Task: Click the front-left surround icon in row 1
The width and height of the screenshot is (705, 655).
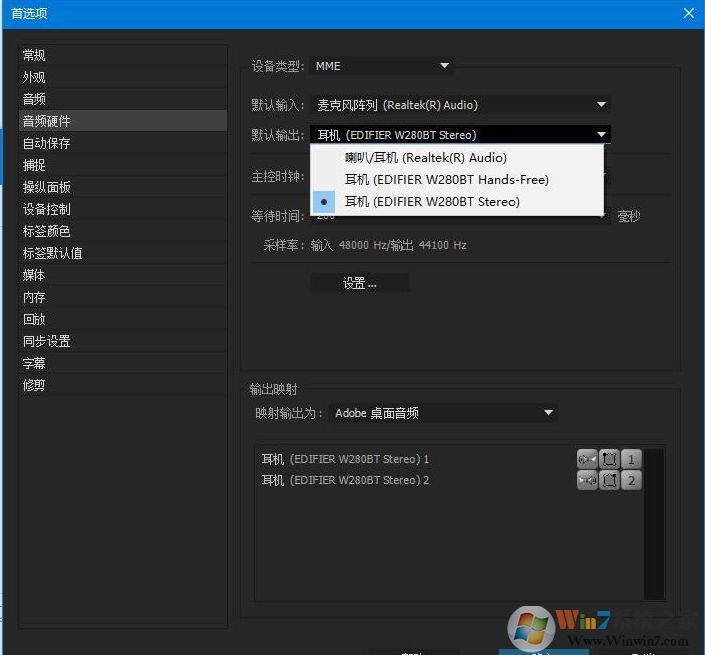Action: 609,459
